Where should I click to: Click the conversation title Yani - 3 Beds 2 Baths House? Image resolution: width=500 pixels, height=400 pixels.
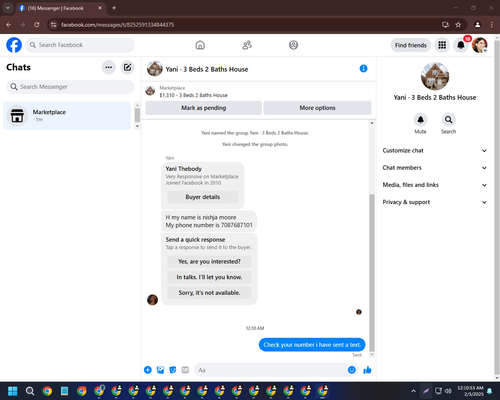click(x=207, y=69)
